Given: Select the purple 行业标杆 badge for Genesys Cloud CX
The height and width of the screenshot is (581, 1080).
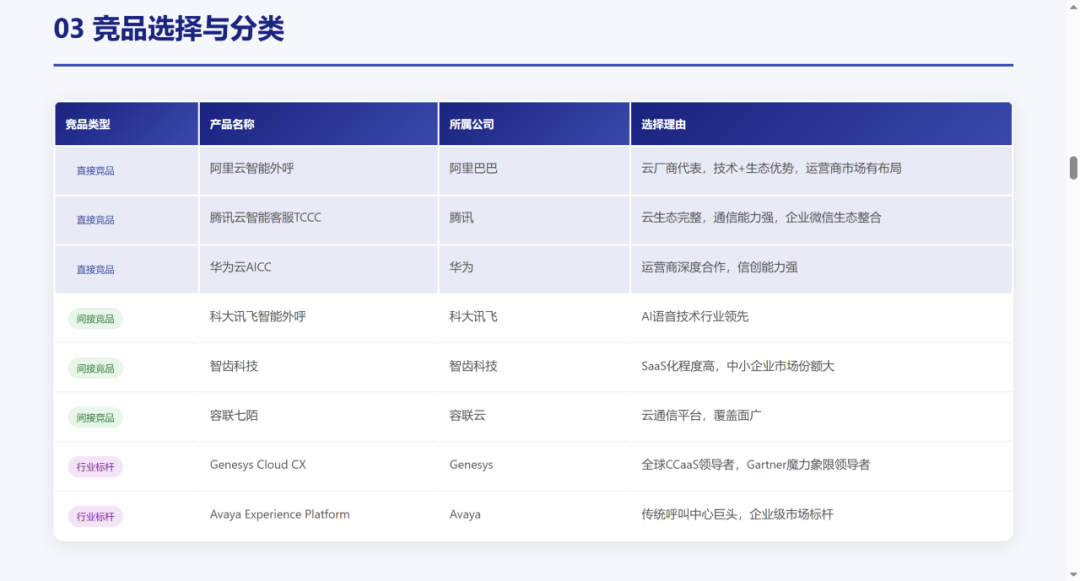Looking at the screenshot, I should (x=96, y=467).
